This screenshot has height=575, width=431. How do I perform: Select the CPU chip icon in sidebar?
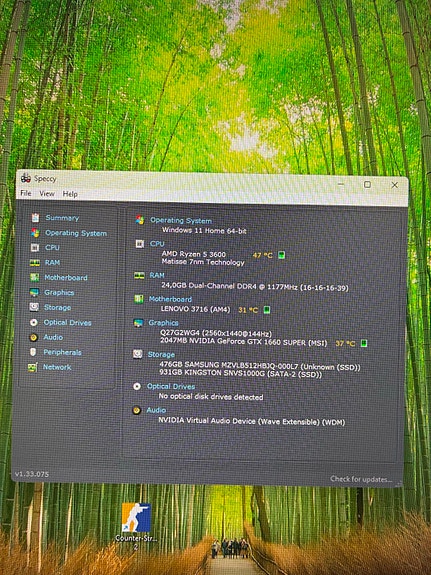tap(34, 248)
